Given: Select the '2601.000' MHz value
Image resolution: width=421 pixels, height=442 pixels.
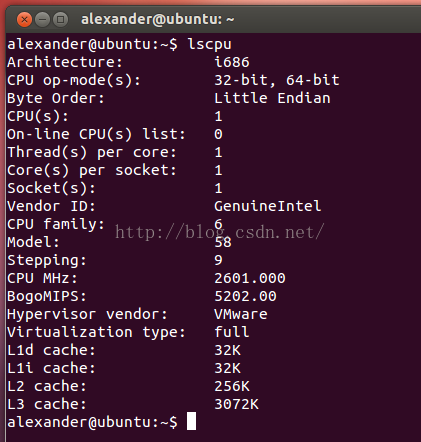Looking at the screenshot, I should [x=250, y=278].
